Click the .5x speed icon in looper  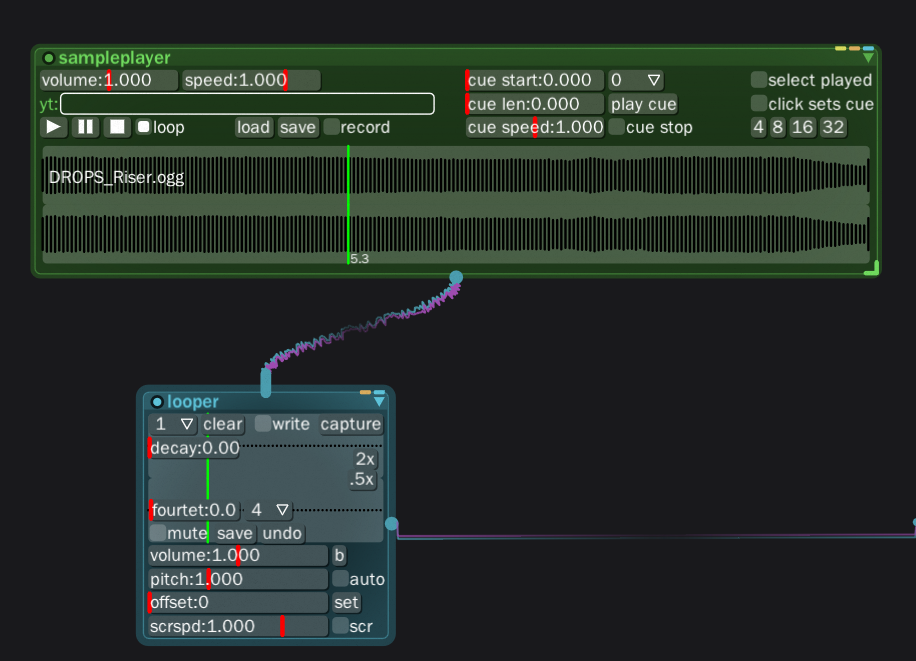point(360,479)
